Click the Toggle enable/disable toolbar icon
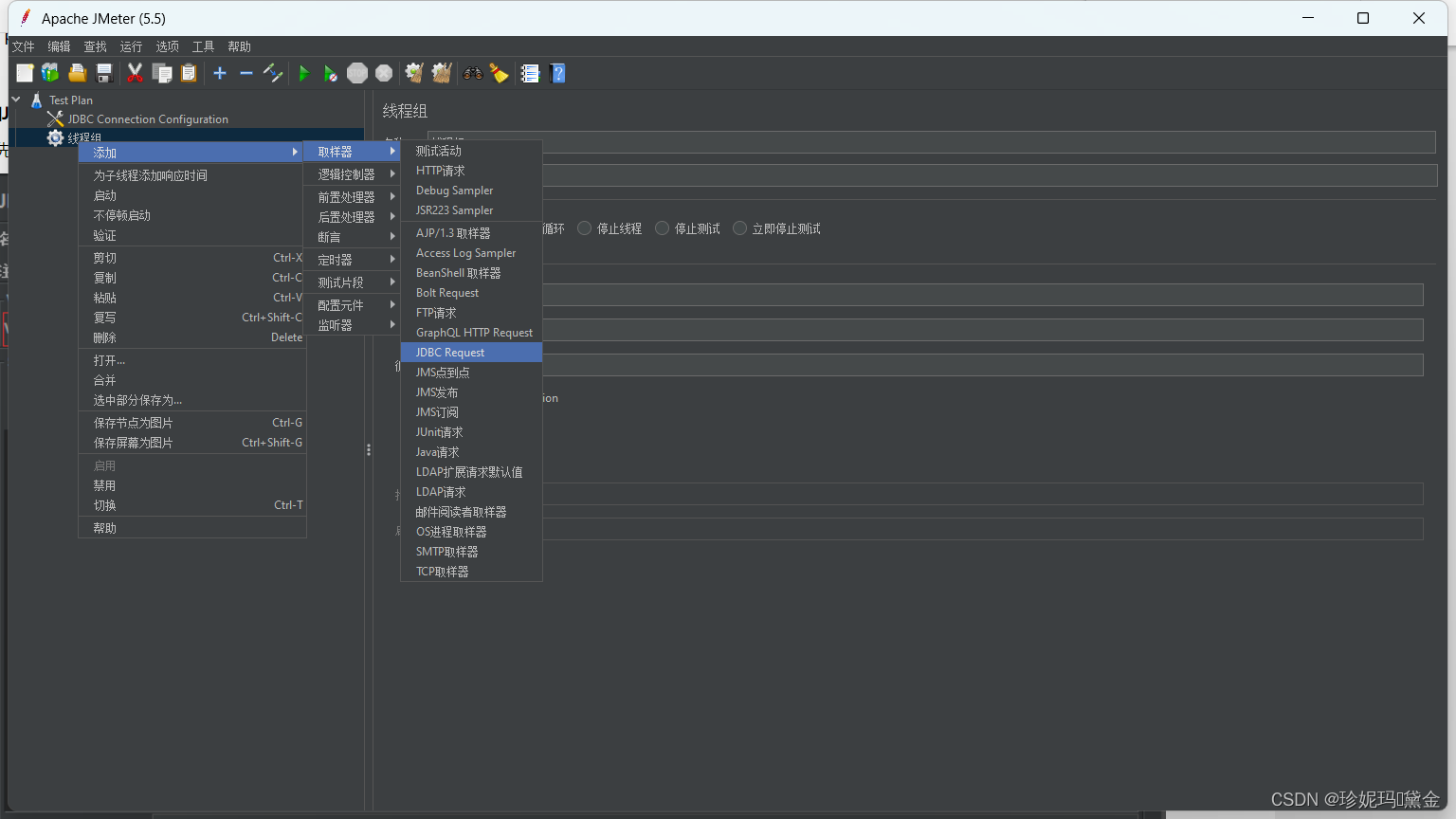 (x=273, y=73)
